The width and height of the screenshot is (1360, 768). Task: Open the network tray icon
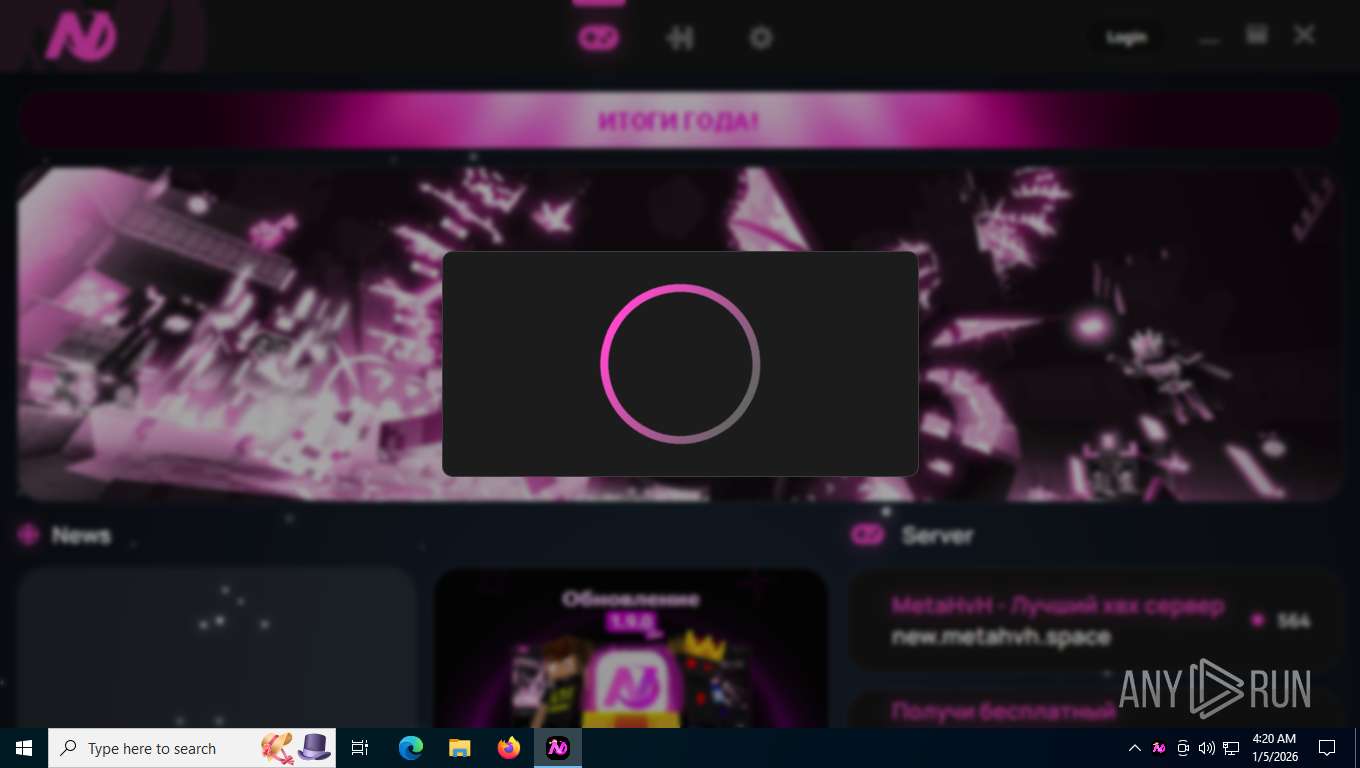(x=1231, y=748)
